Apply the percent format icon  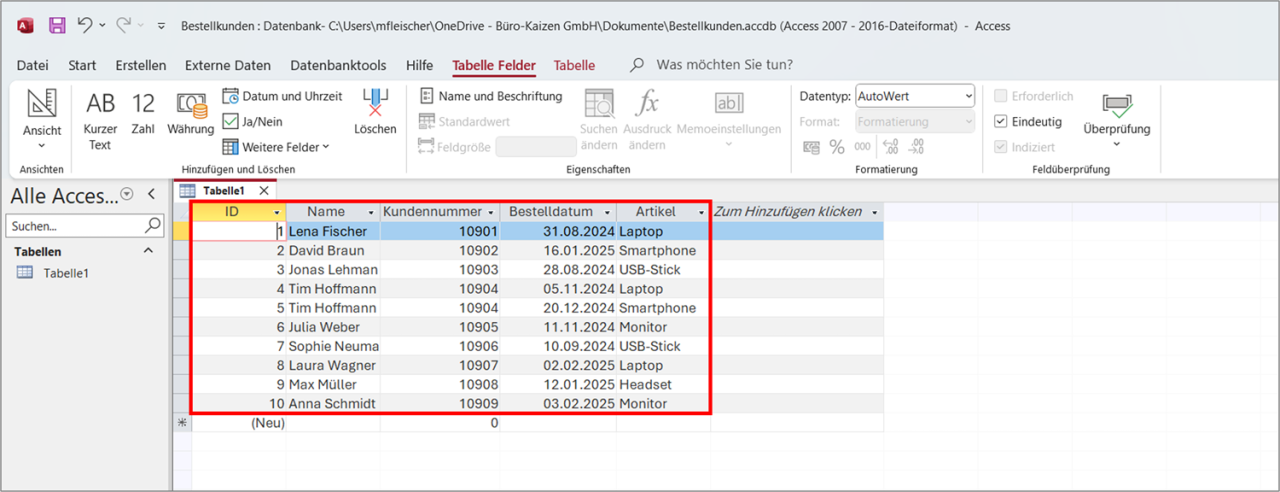tap(837, 147)
